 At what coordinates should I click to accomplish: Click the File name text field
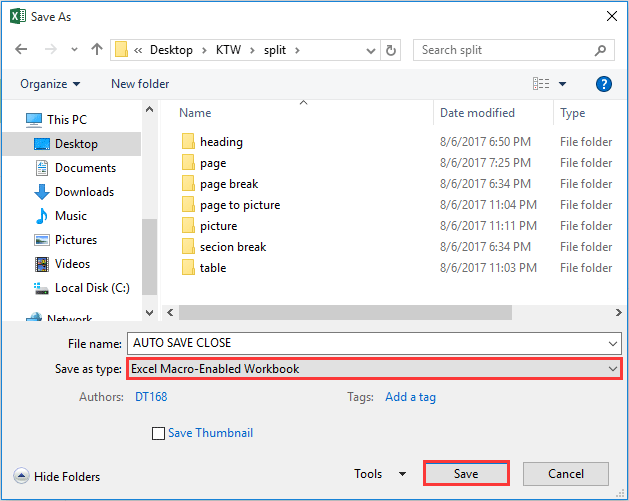click(374, 343)
